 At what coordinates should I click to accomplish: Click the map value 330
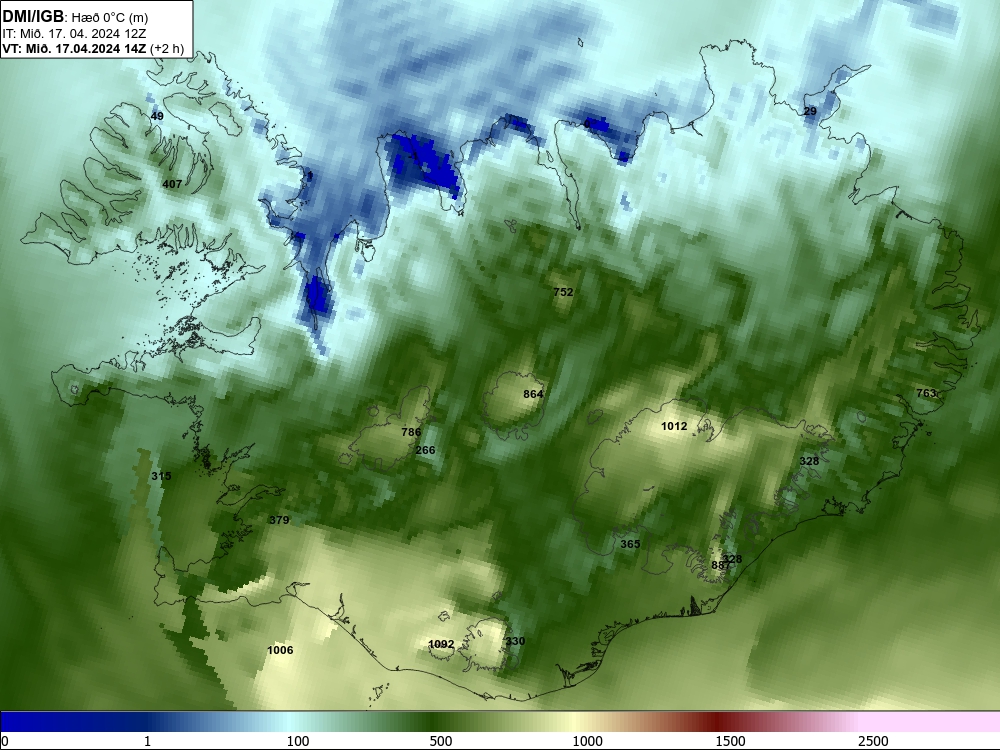(x=515, y=641)
